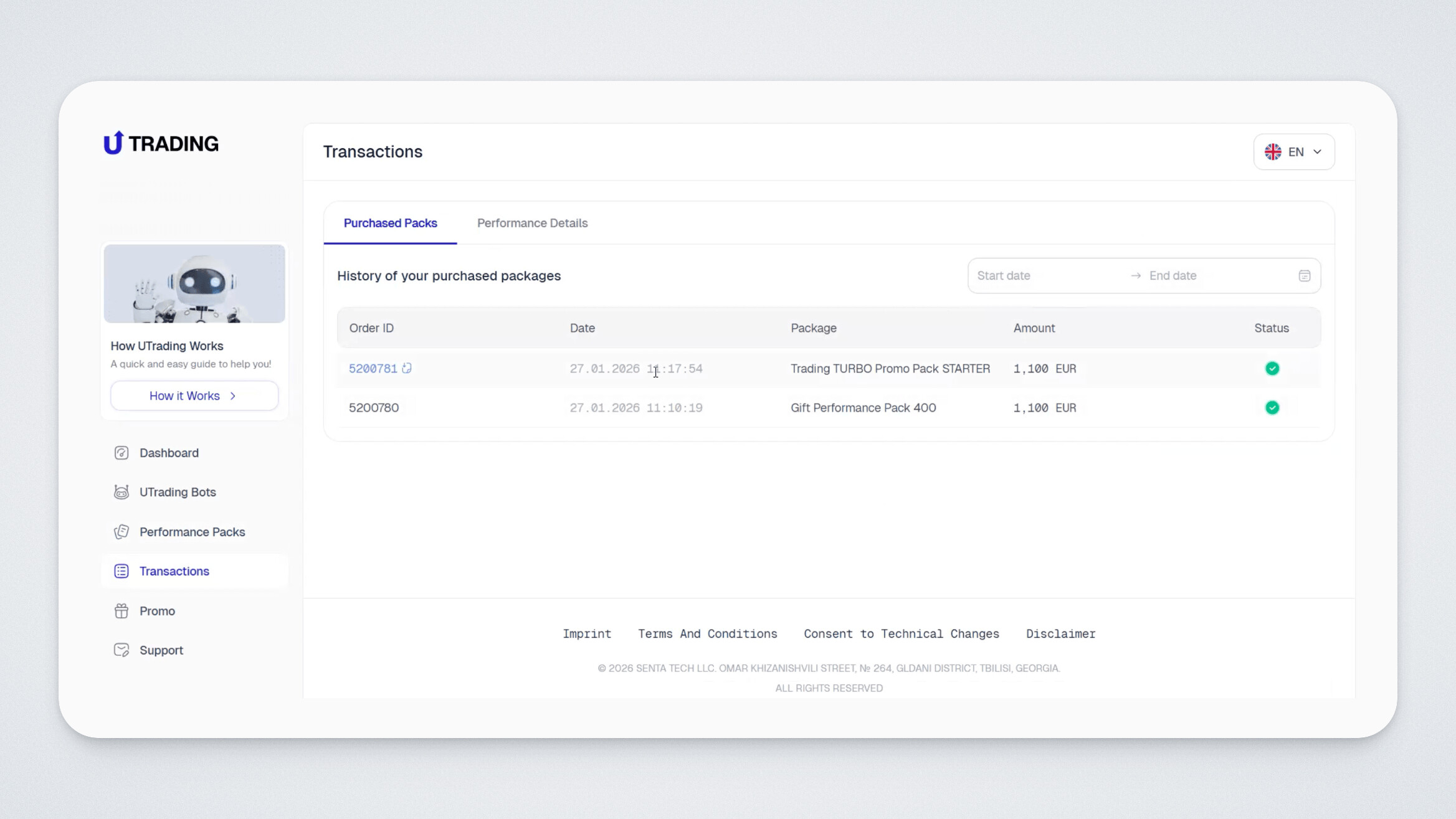1456x819 pixels.
Task: Select the Purchased Packs tab
Action: [390, 223]
